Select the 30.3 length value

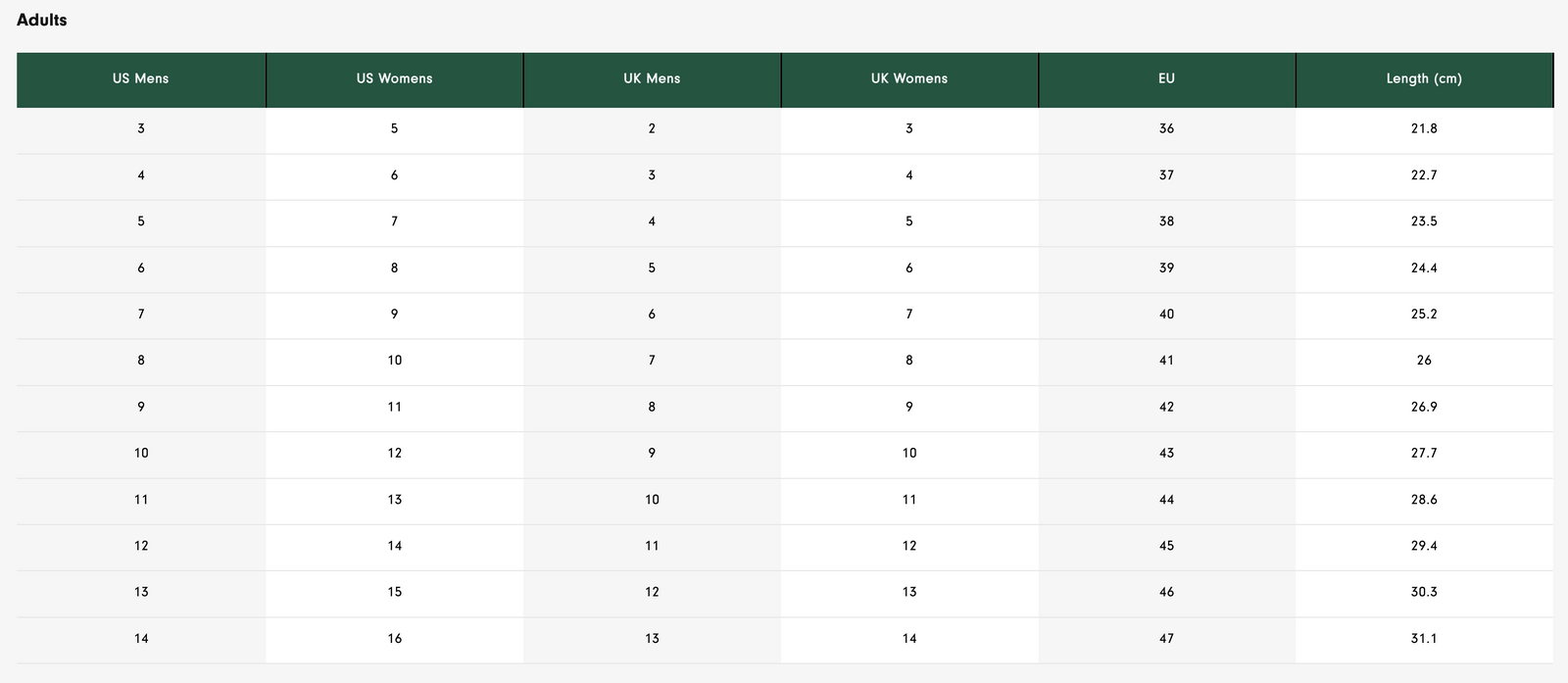[x=1424, y=592]
